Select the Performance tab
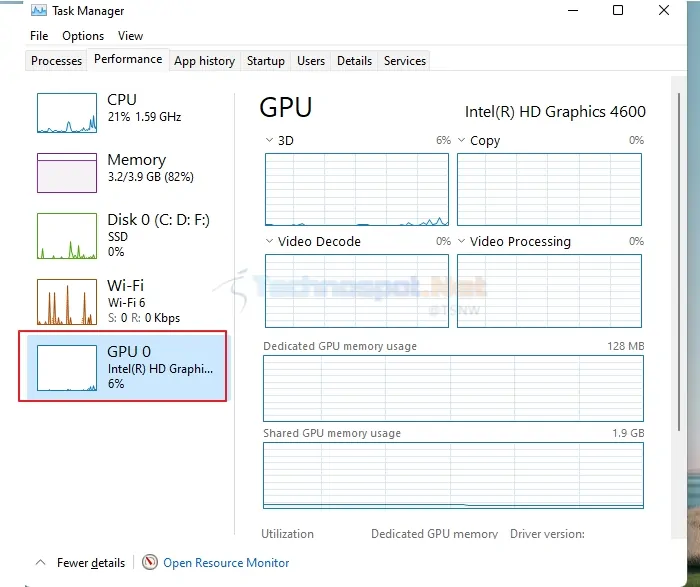 128,59
